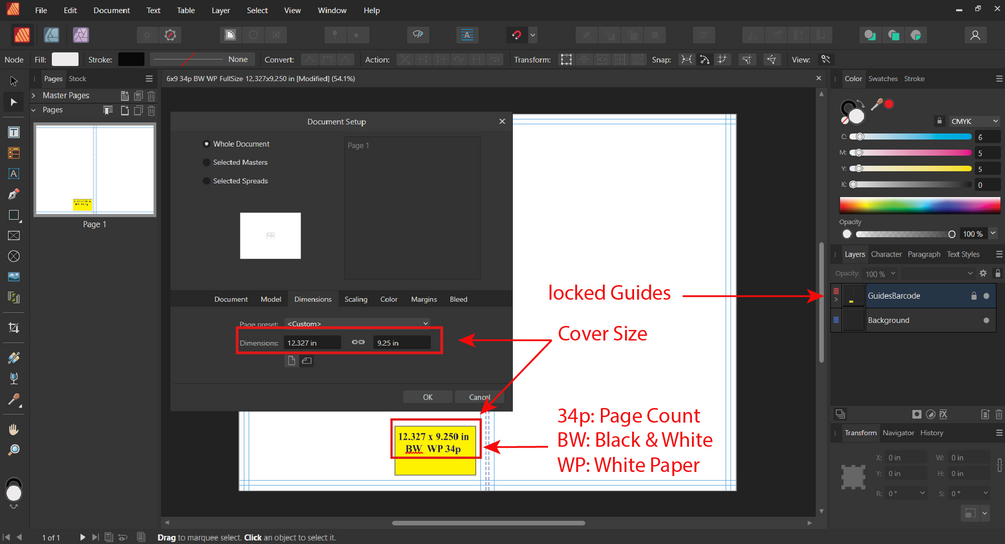
Task: Open the layer FX effects icon
Action: [943, 415]
